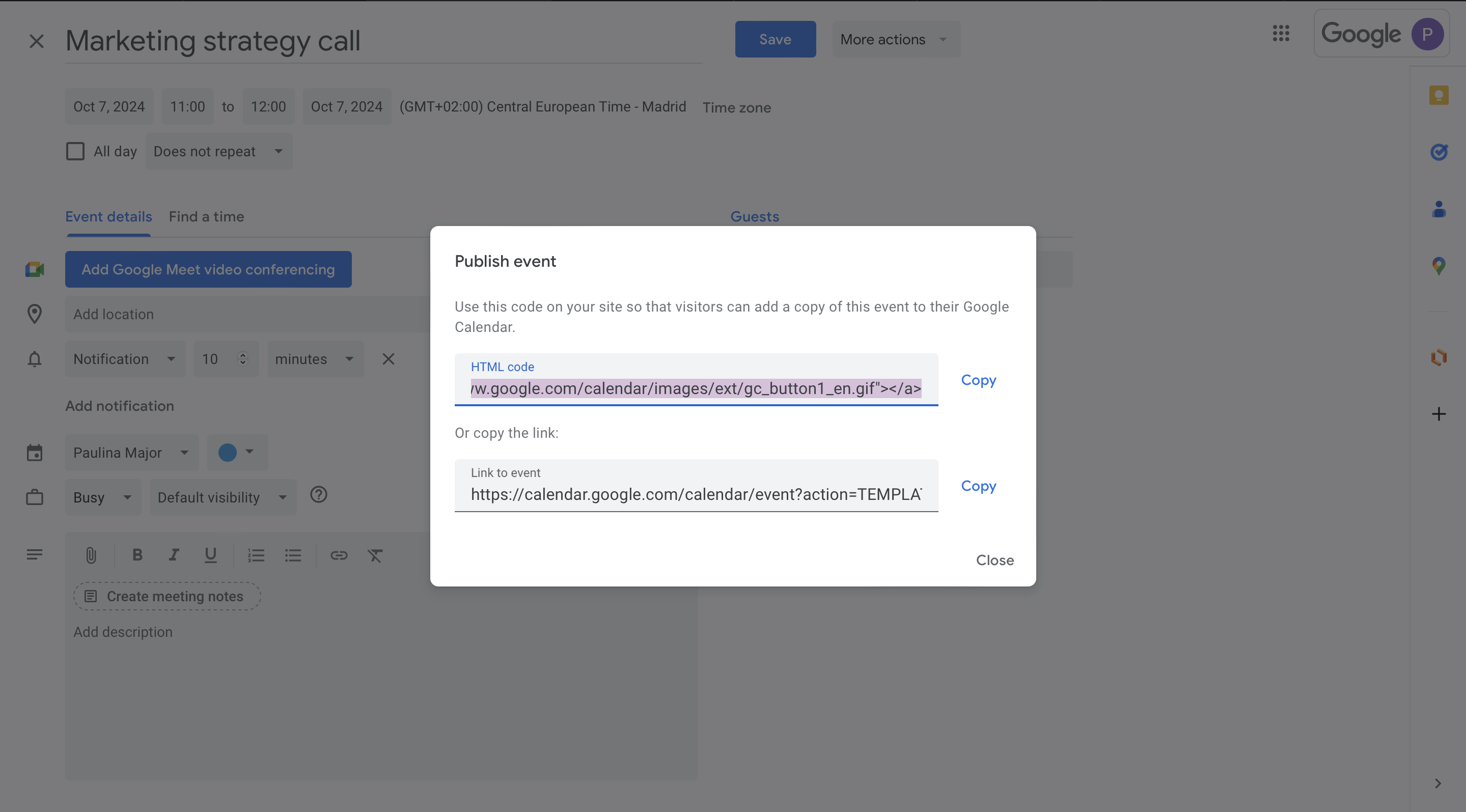Copy the link to the event
Screen dimensions: 1466x812
pos(978,485)
